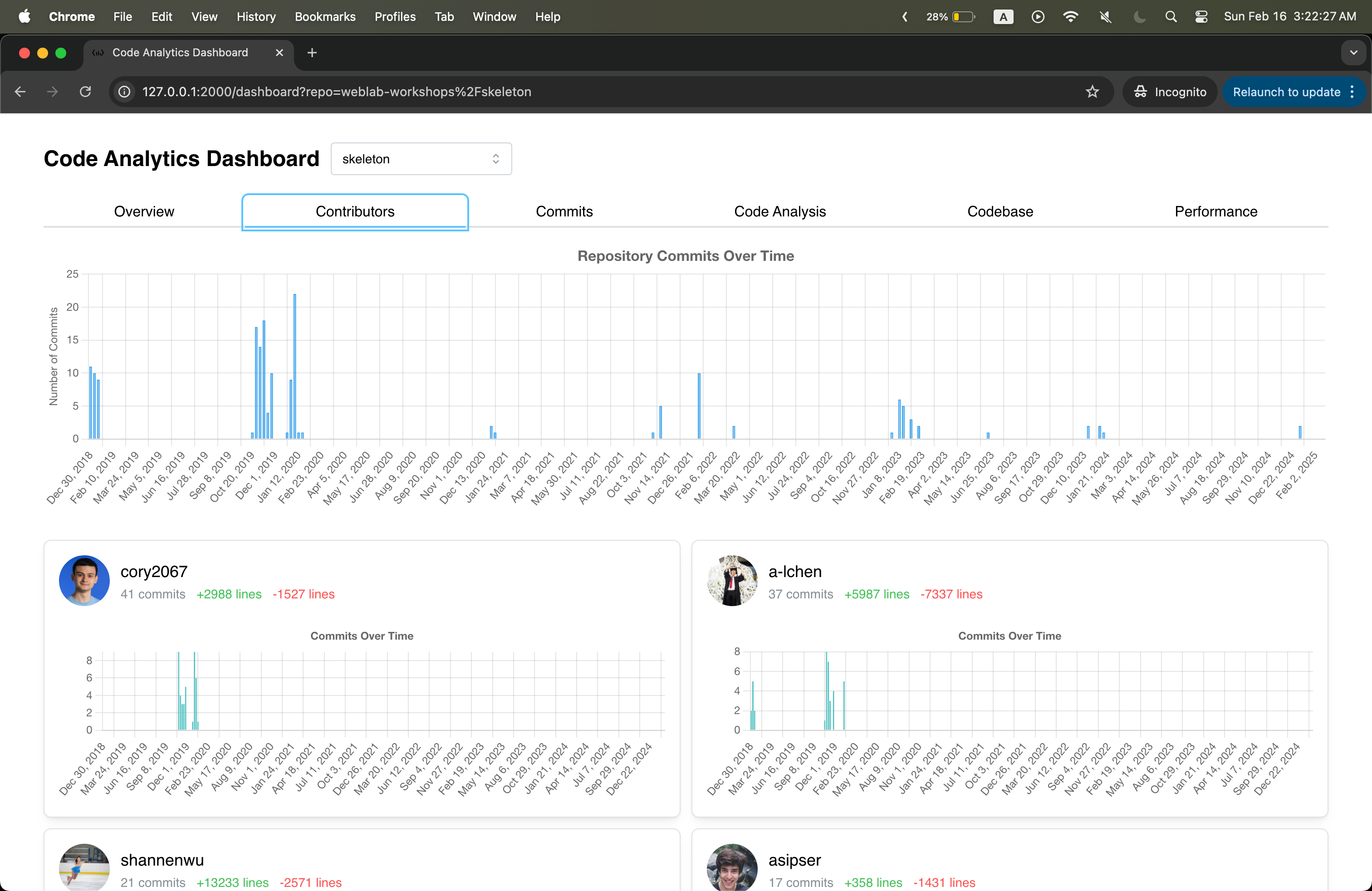Click the site info icon in address bar
The image size is (1372, 891).
tap(124, 92)
